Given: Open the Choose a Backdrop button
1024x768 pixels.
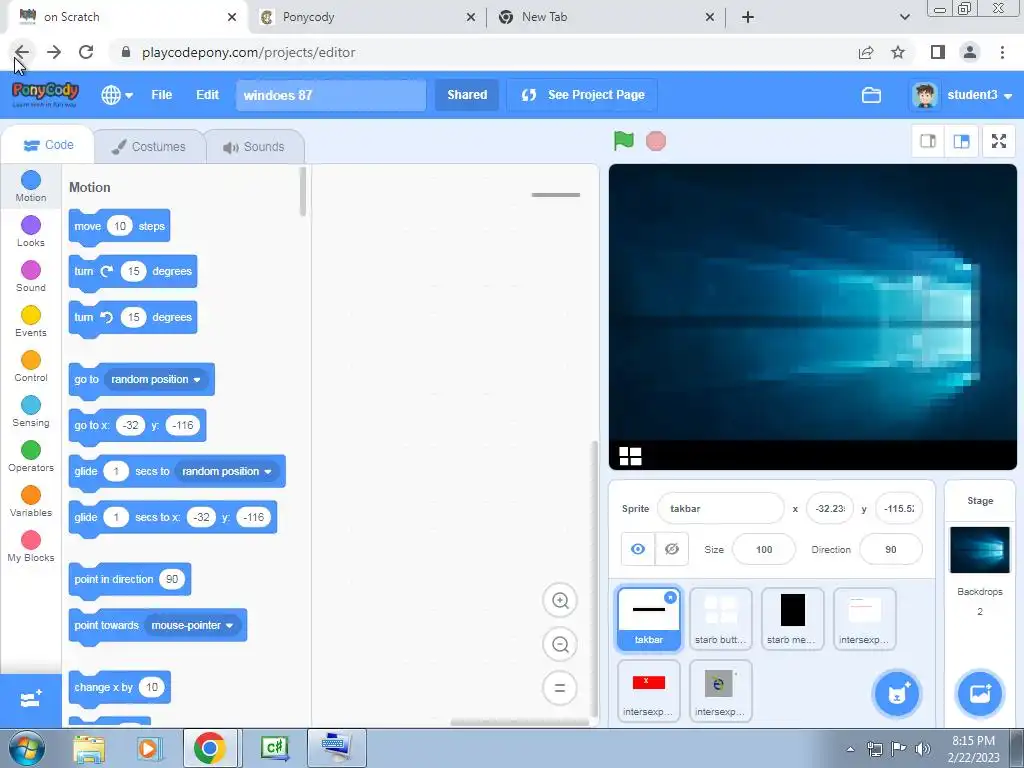Looking at the screenshot, I should pos(980,694).
